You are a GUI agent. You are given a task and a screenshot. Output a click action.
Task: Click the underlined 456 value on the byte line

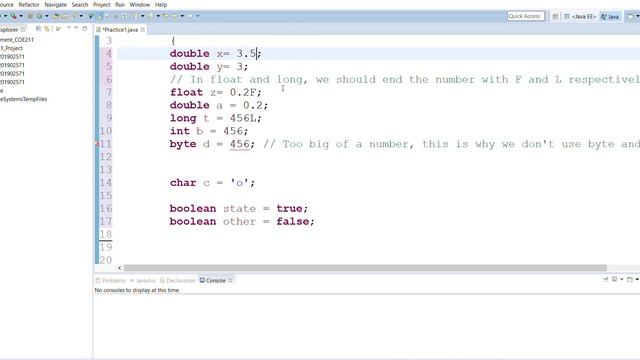click(x=240, y=144)
